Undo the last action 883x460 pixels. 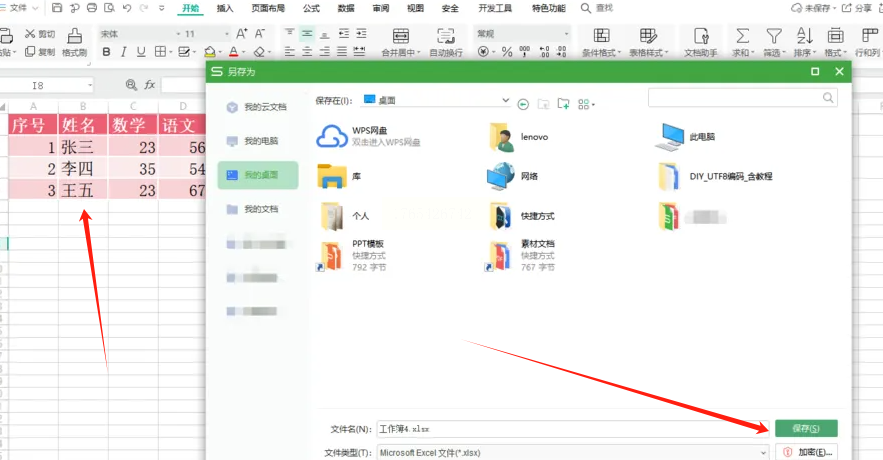coord(127,8)
